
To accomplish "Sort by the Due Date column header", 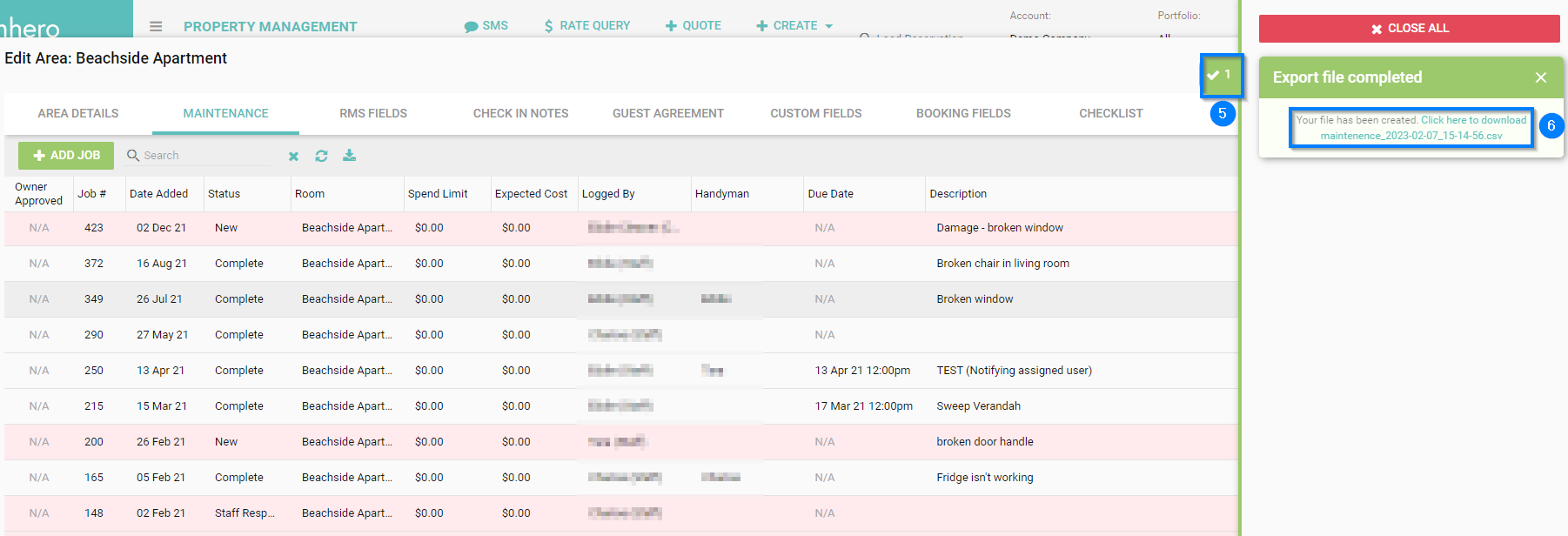I will pyautogui.click(x=830, y=194).
